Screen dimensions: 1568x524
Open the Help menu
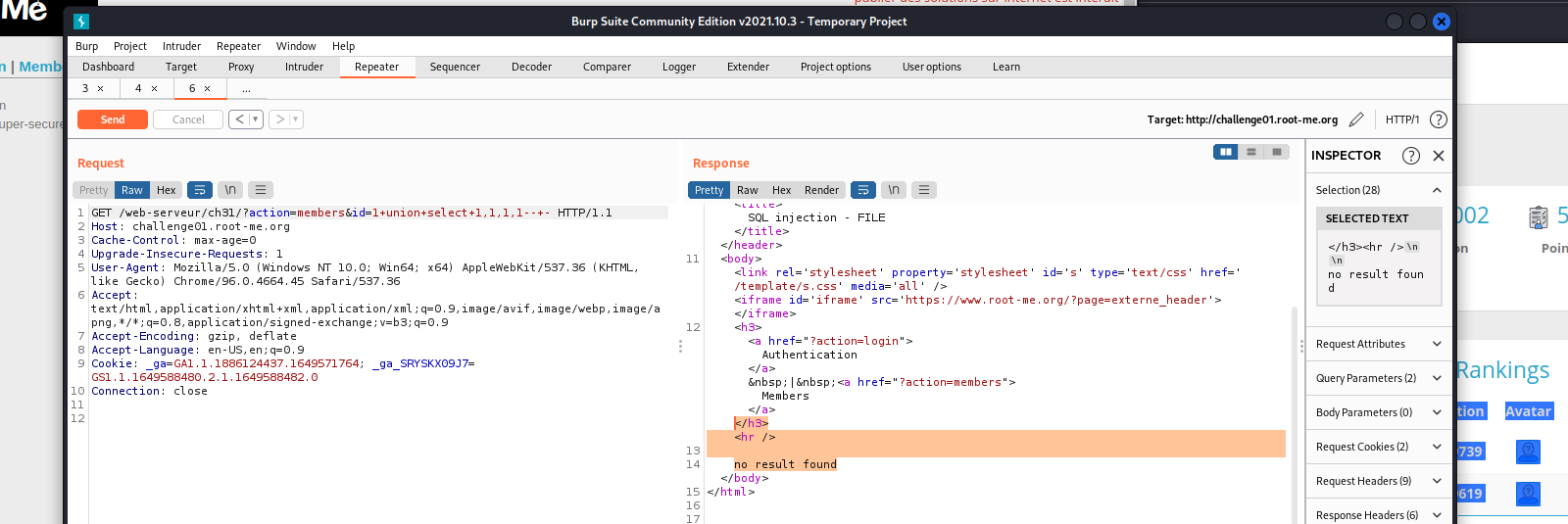[x=343, y=46]
